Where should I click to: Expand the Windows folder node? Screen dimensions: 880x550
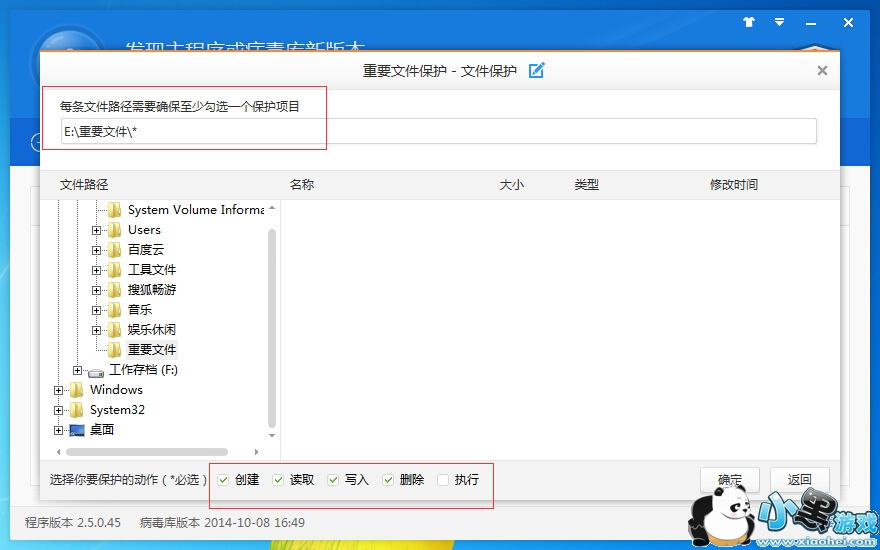pos(58,390)
